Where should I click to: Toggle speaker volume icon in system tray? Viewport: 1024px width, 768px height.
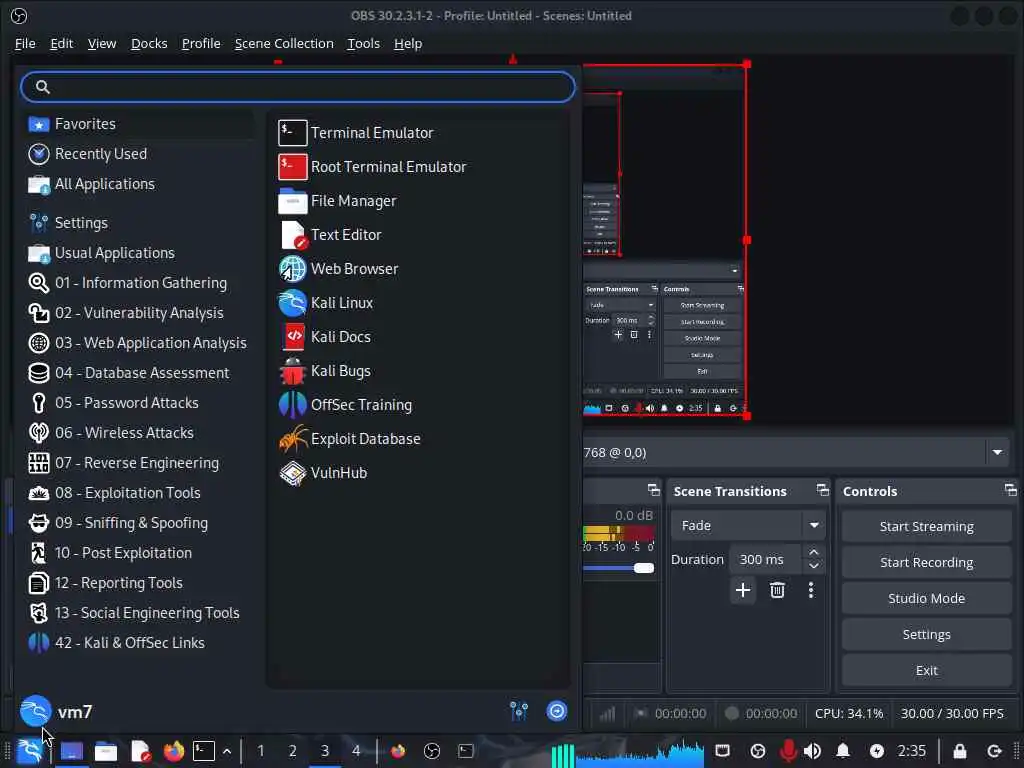(x=812, y=751)
